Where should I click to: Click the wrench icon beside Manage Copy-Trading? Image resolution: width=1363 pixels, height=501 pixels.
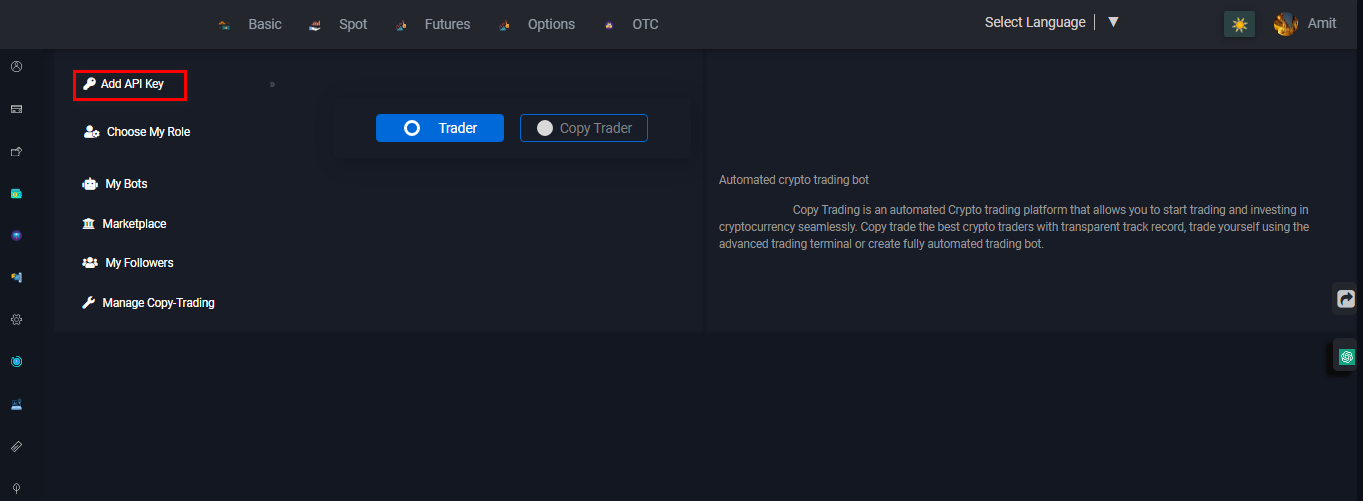pyautogui.click(x=89, y=303)
